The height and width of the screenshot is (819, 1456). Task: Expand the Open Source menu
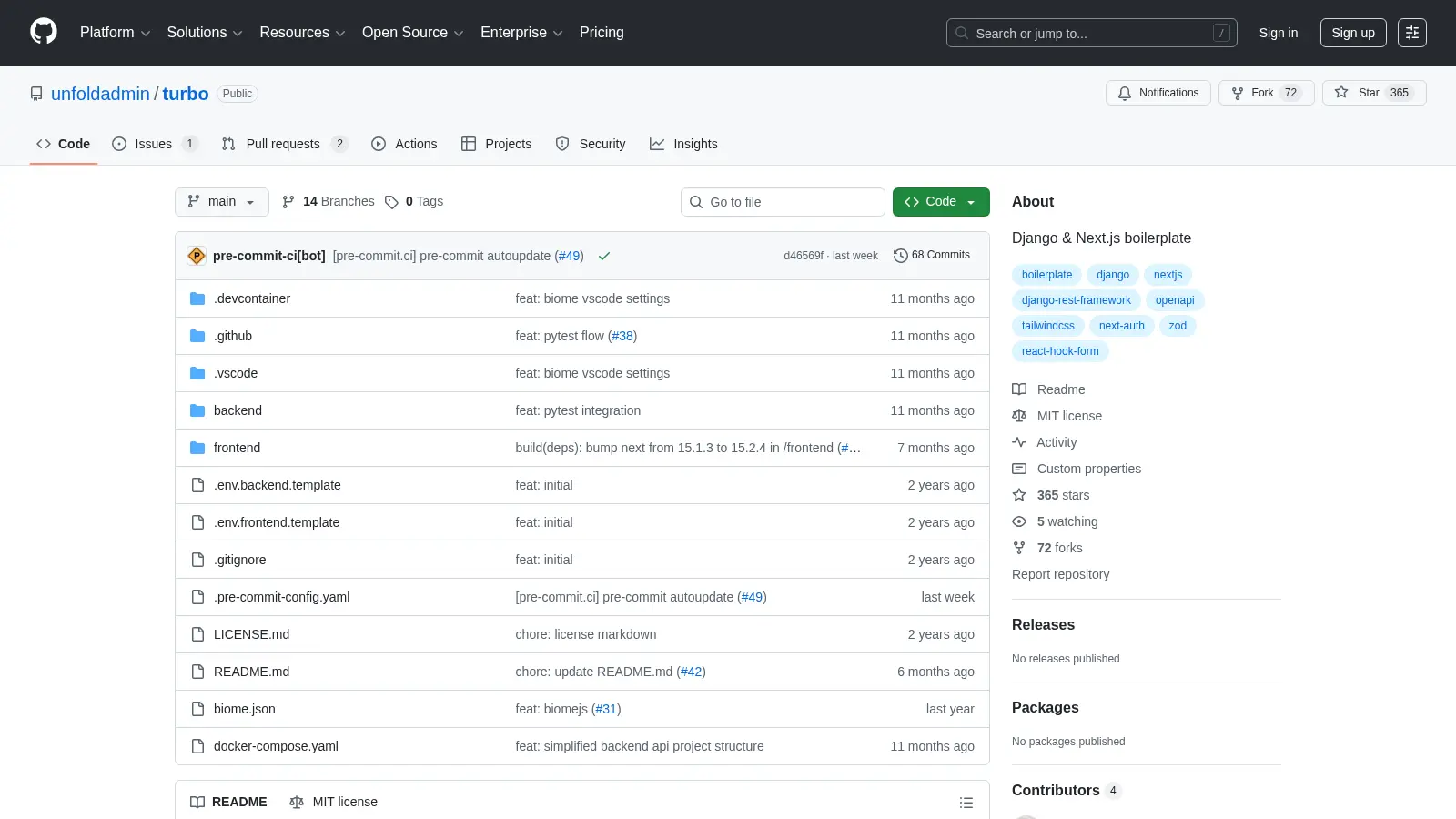click(x=413, y=33)
